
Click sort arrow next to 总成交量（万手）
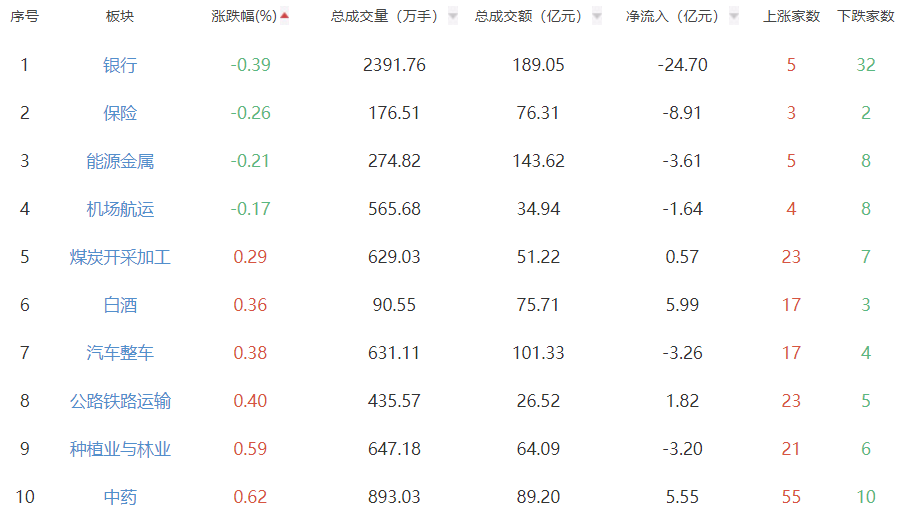[x=453, y=16]
